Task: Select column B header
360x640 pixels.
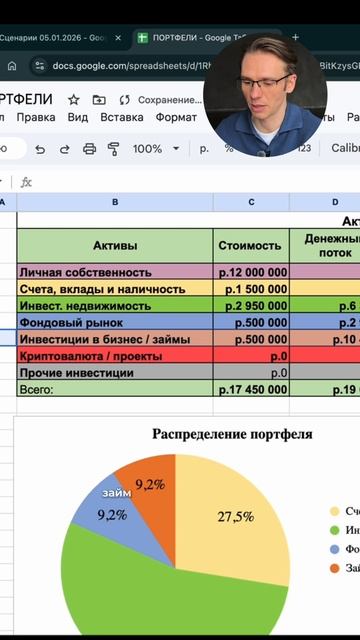Action: pyautogui.click(x=115, y=202)
